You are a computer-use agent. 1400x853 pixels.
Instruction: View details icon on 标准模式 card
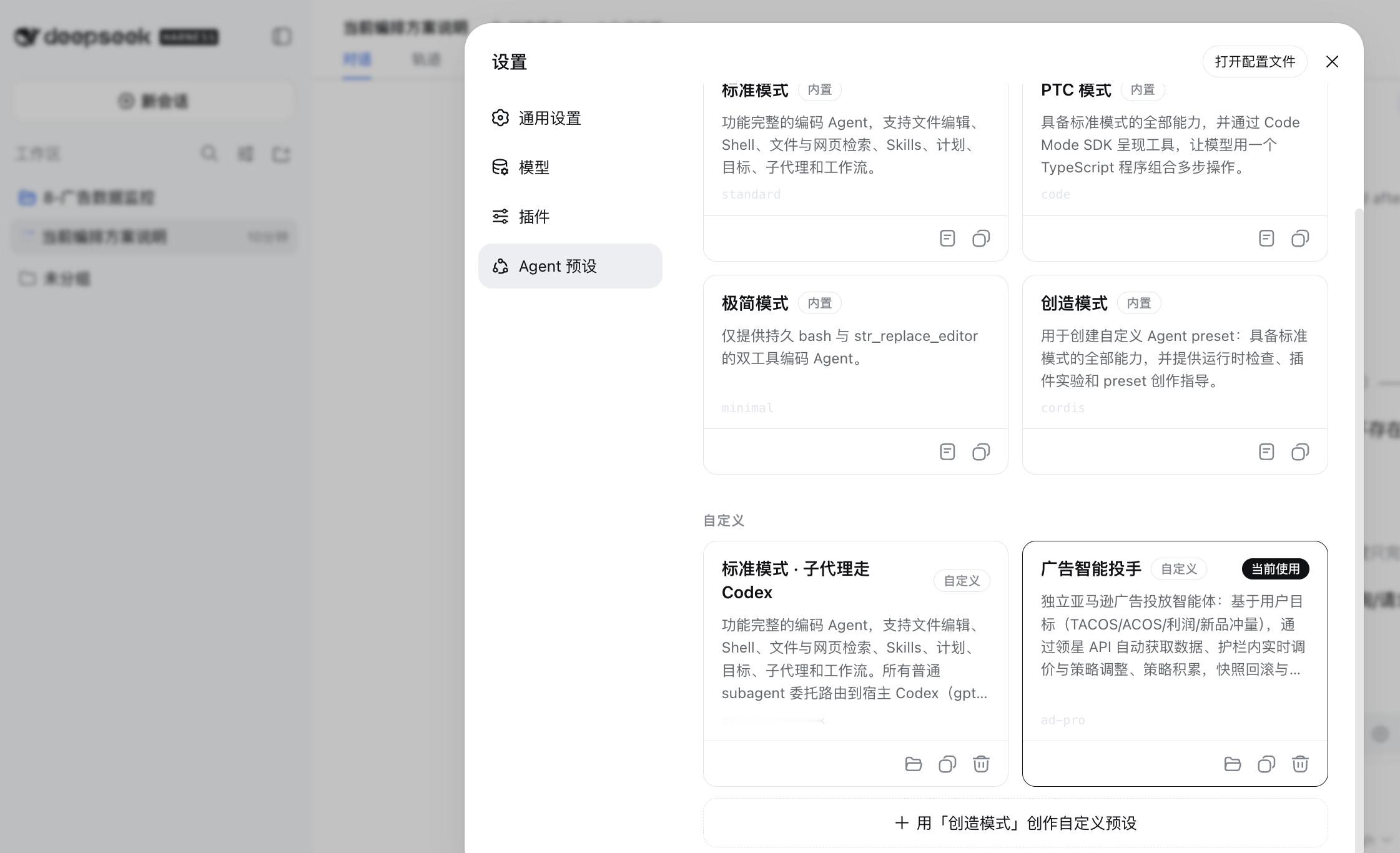[947, 239]
